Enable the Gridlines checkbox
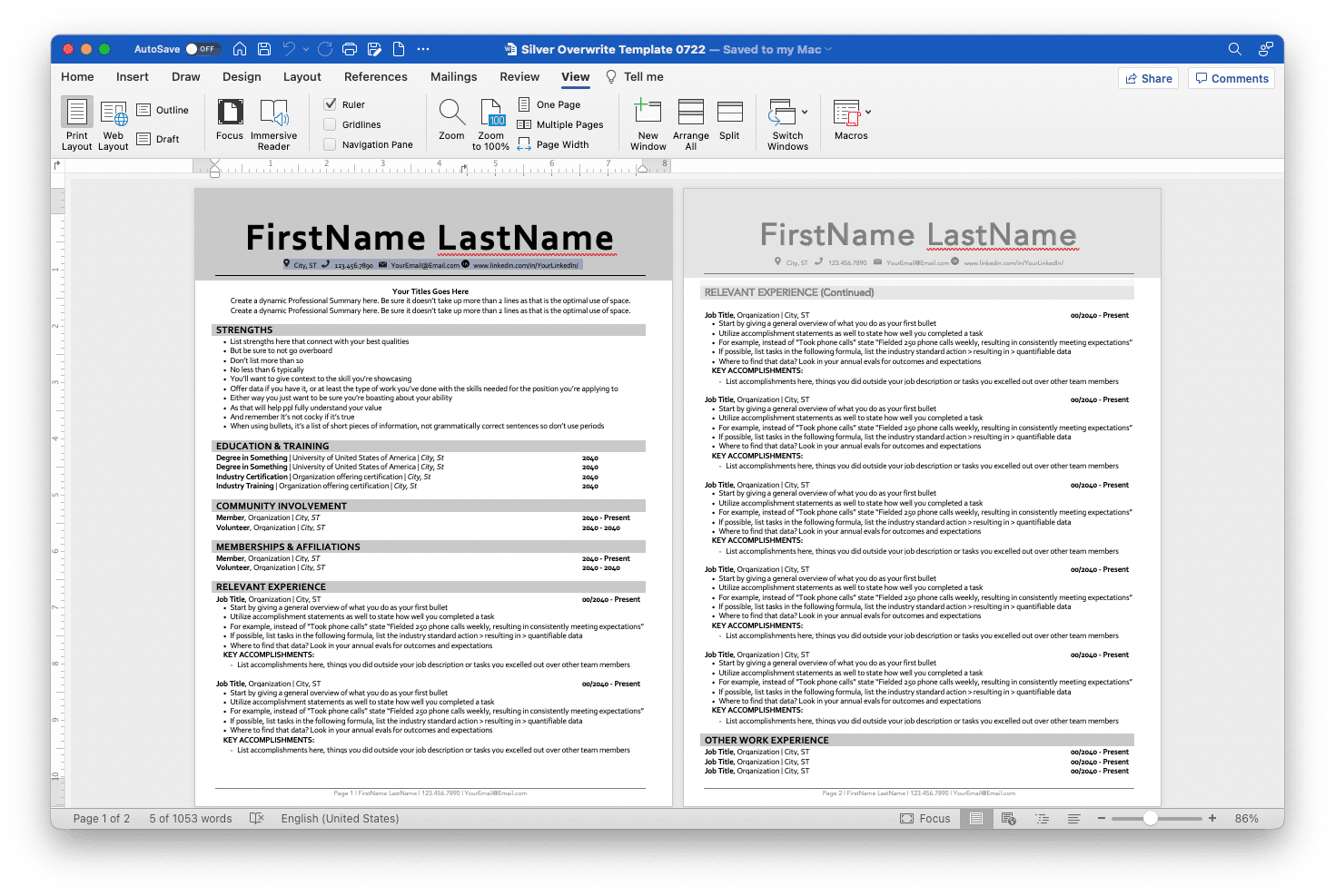This screenshot has width=1335, height=896. [x=331, y=124]
